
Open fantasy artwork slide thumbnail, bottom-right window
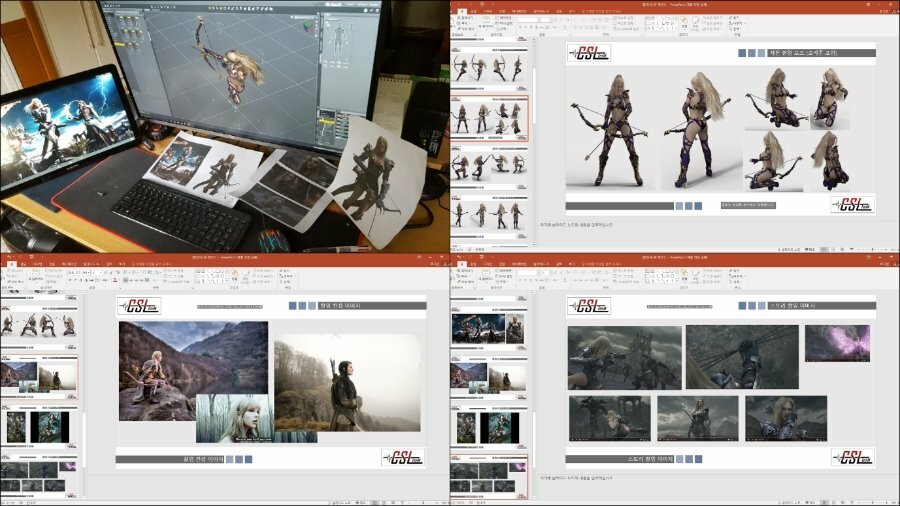pos(489,426)
